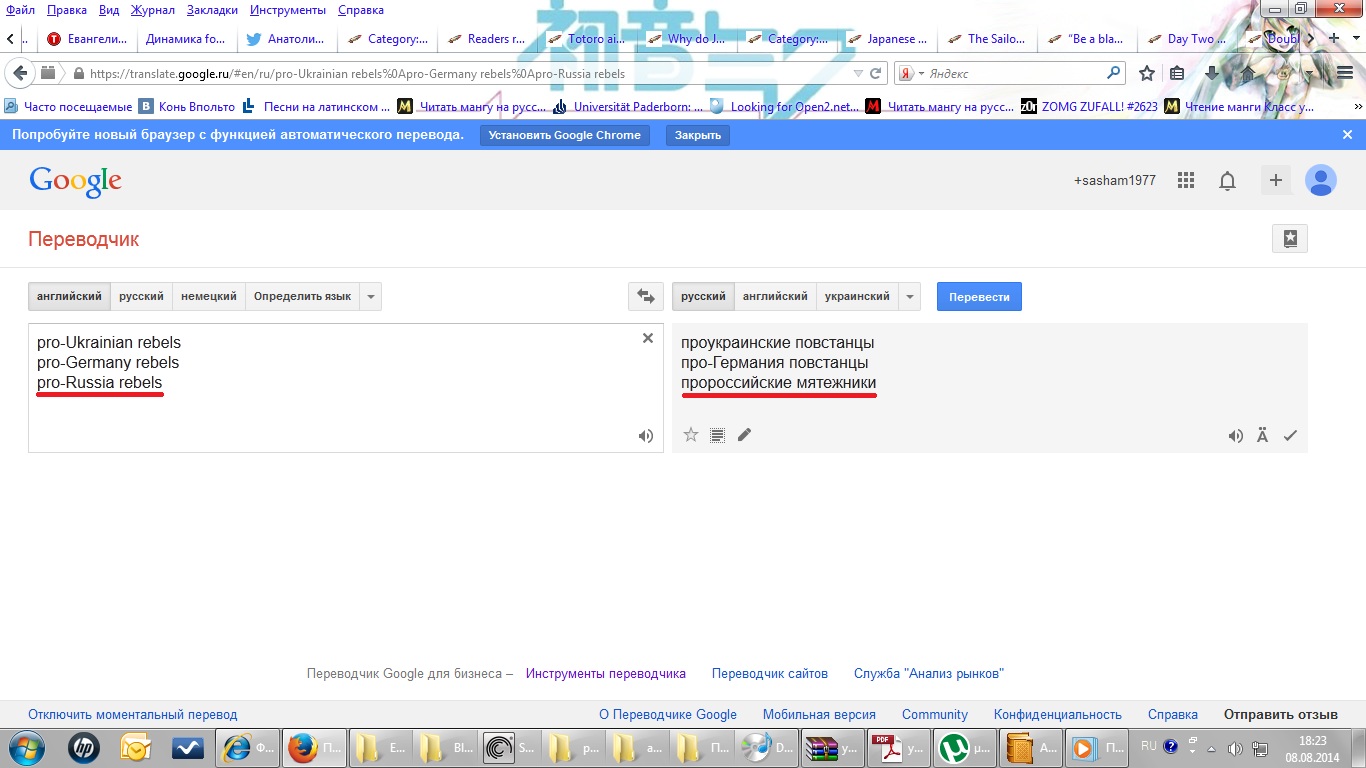The image size is (1366, 768).
Task: Open the Правка menu
Action: (66, 10)
